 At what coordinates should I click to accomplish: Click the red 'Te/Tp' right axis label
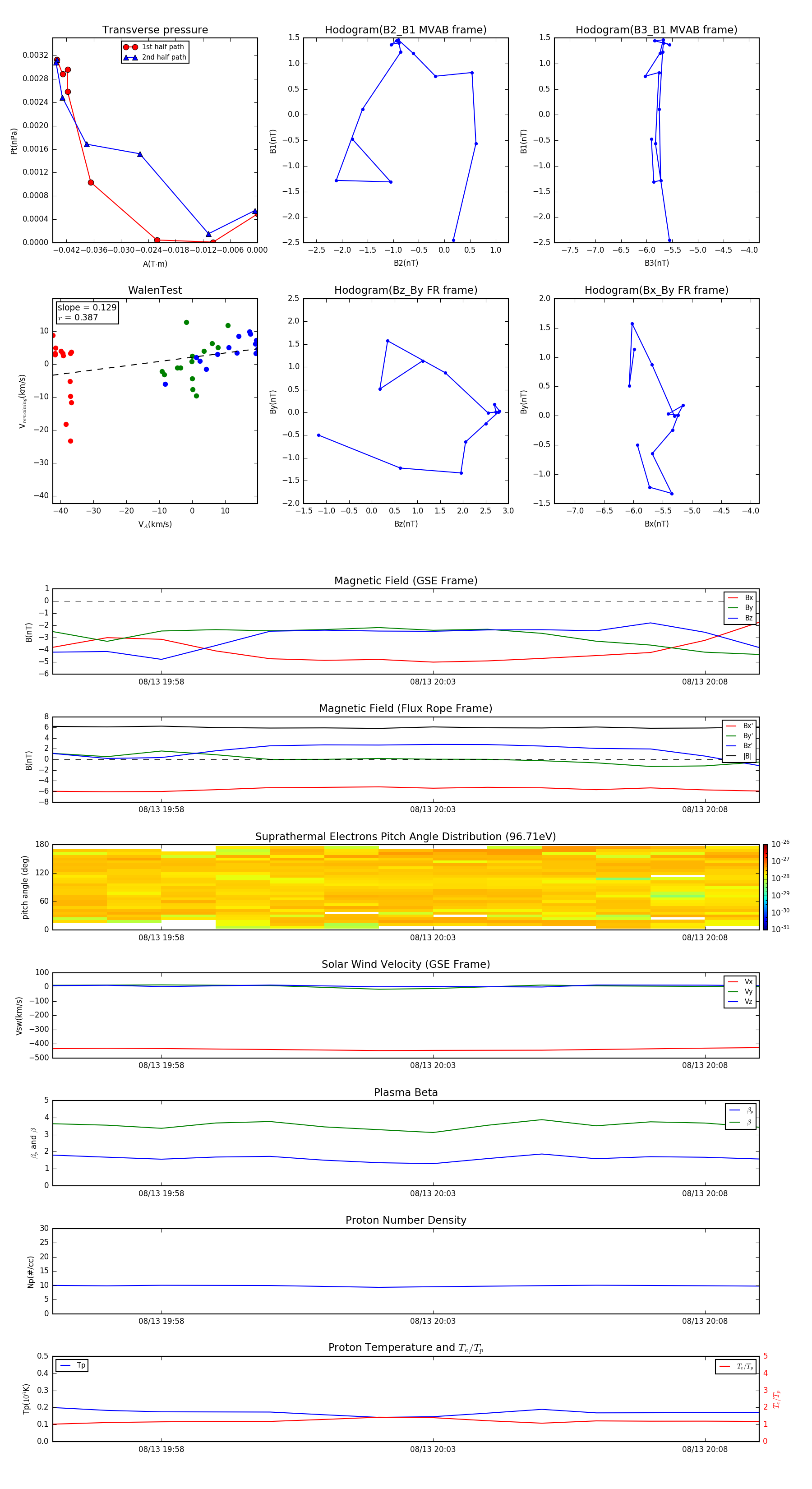point(776,1399)
